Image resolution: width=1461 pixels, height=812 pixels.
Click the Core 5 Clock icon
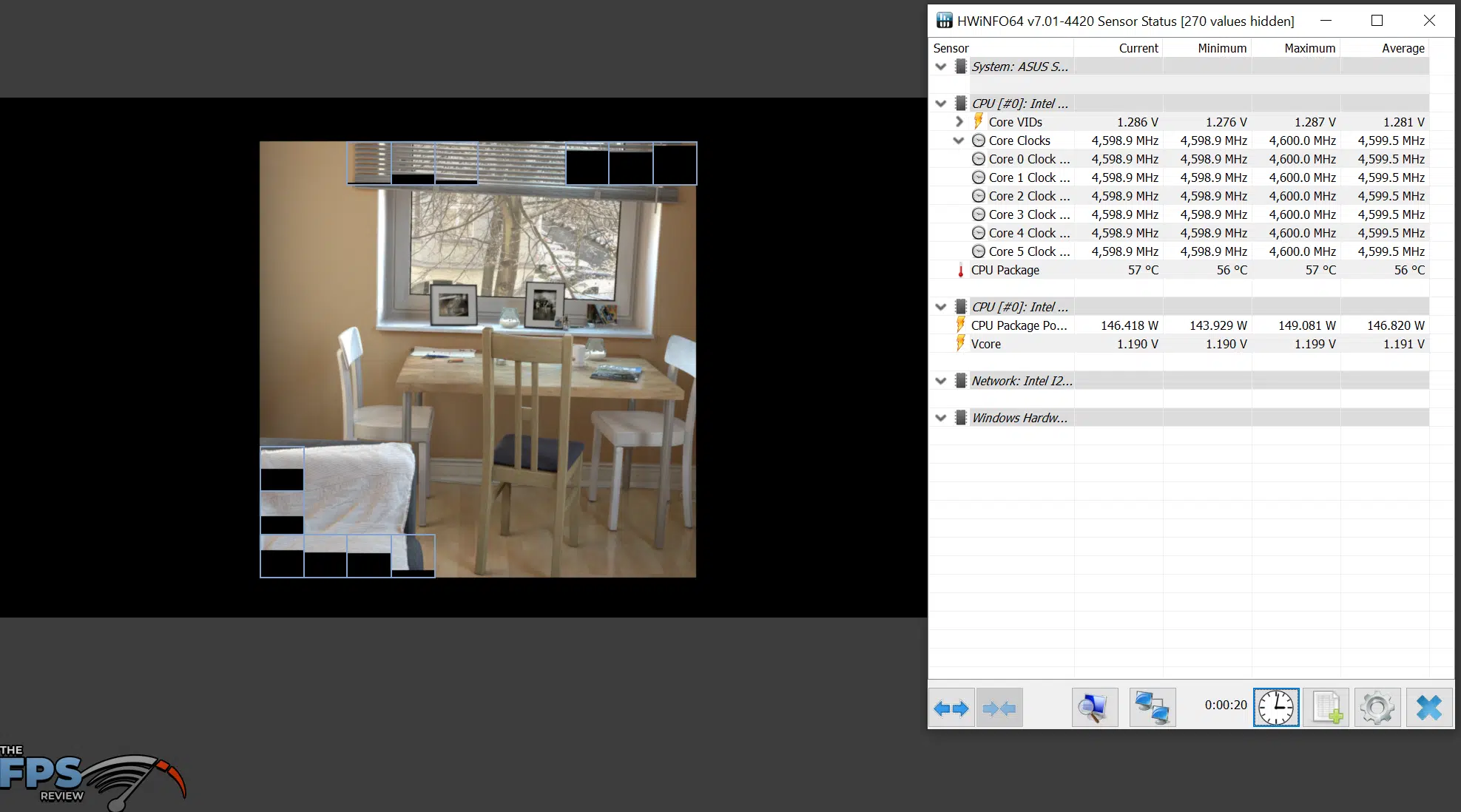[978, 251]
